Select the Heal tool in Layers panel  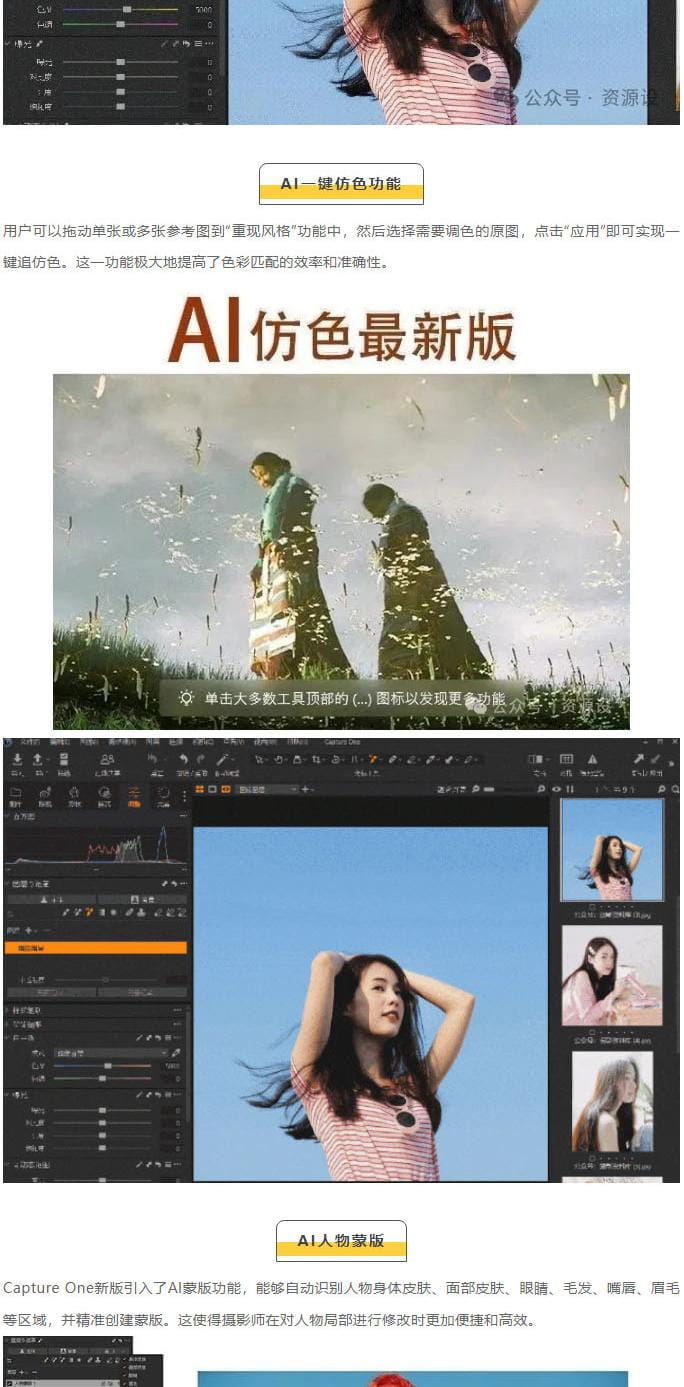pyautogui.click(x=129, y=912)
